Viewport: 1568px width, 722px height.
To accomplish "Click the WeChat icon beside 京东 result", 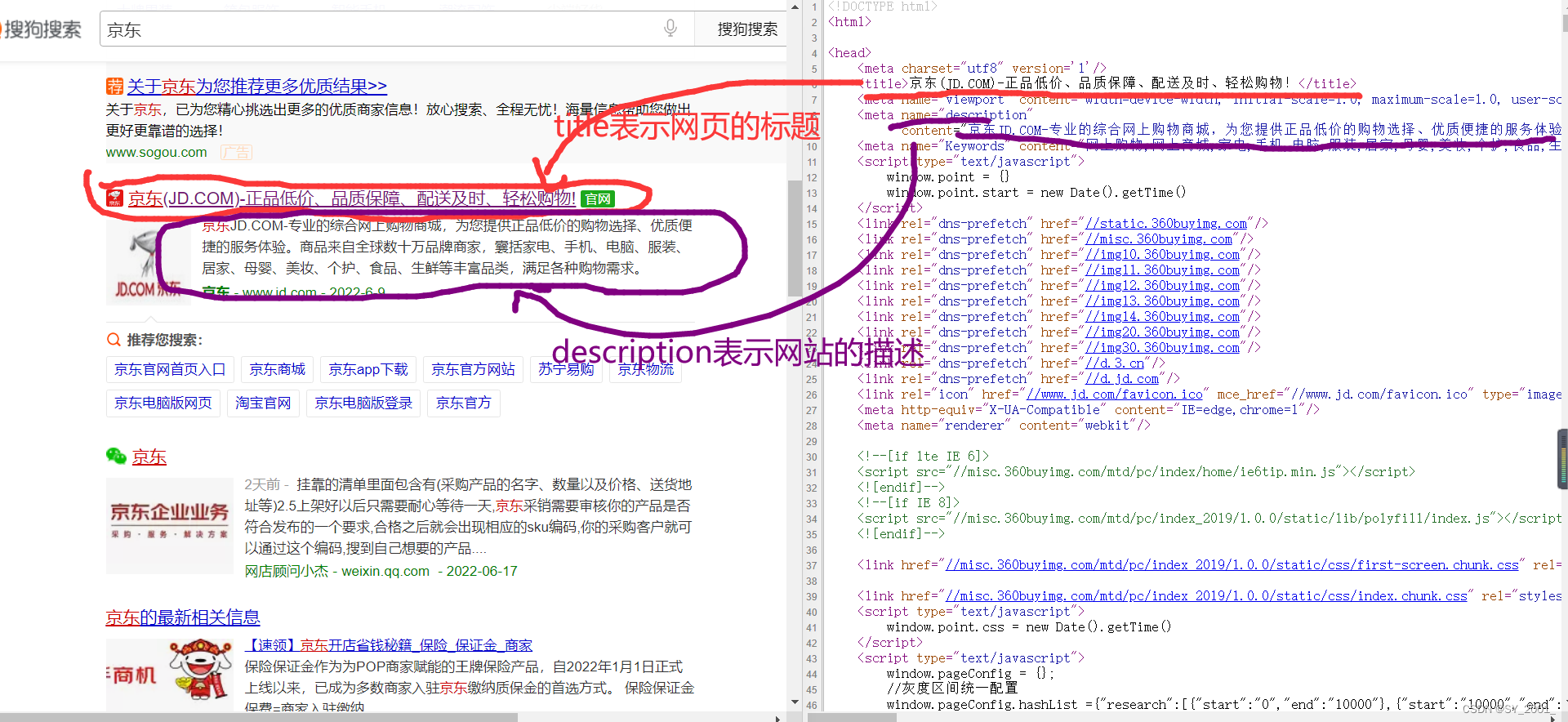I will pos(116,456).
